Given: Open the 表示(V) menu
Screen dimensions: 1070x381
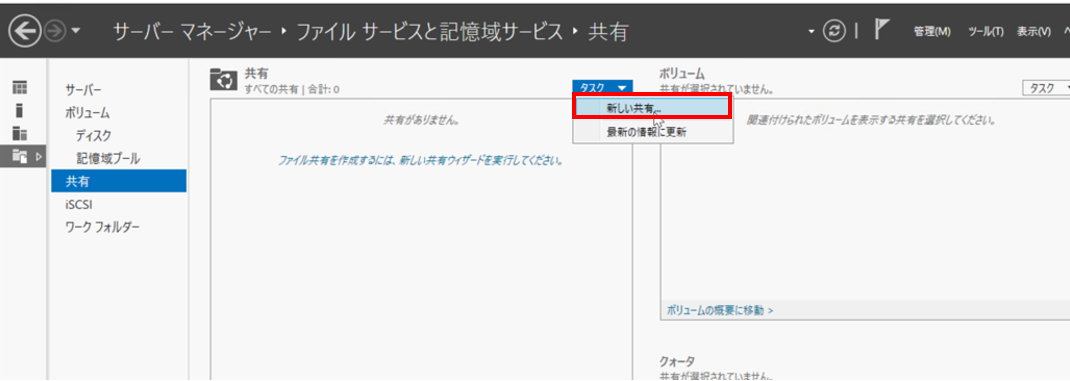Looking at the screenshot, I should coord(1033,32).
